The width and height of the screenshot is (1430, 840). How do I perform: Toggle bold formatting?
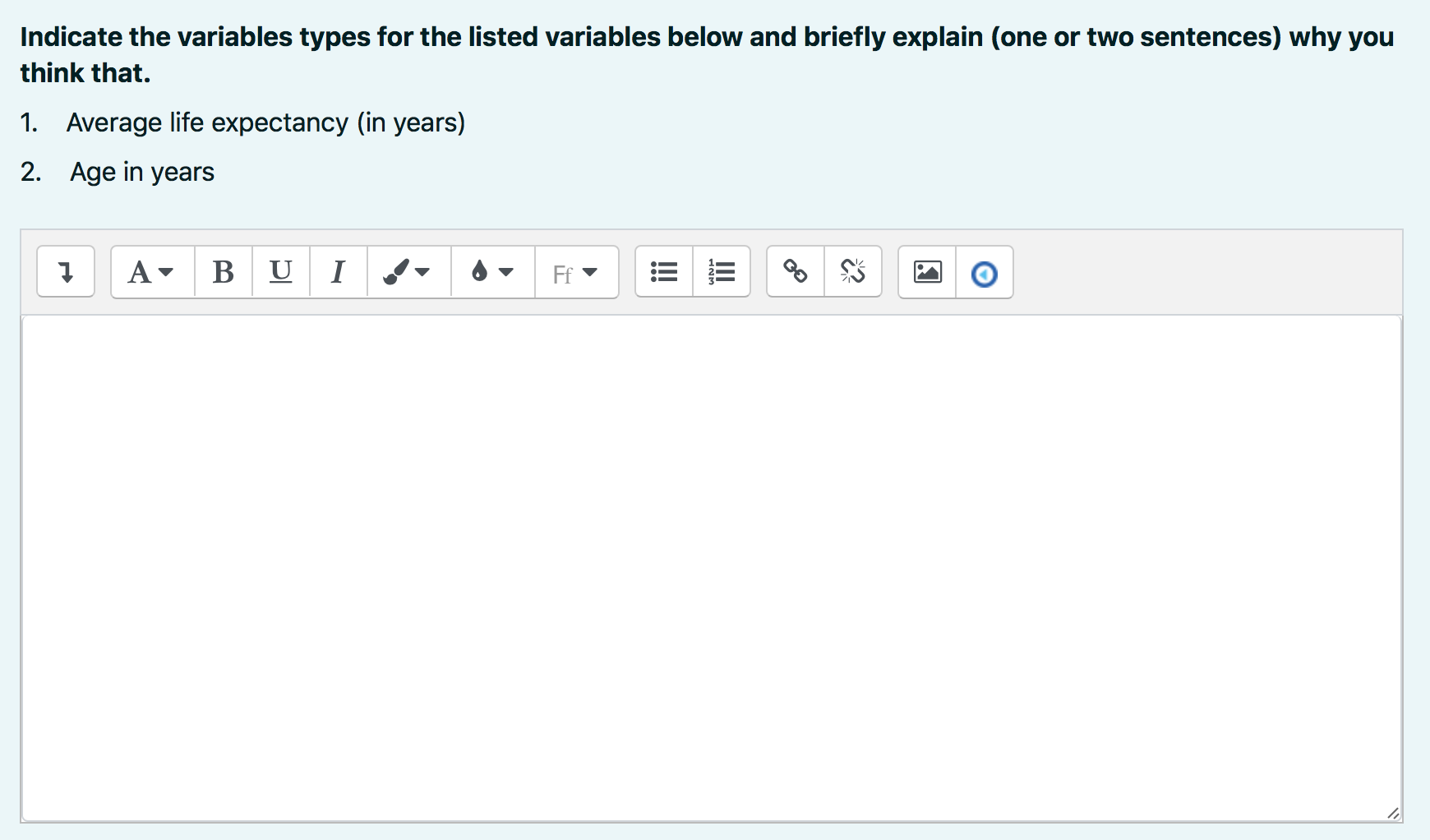pos(224,272)
